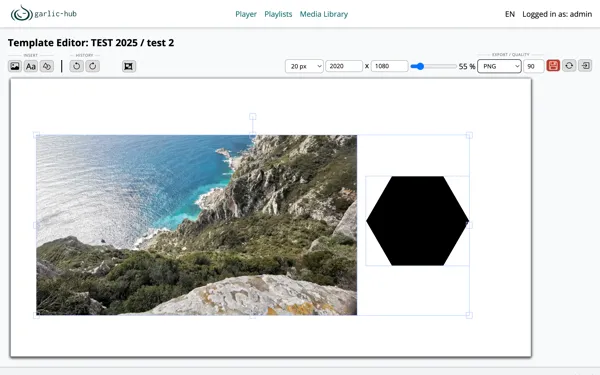Click the Logged in as: admin link
Image resolution: width=600 pixels, height=375 pixels.
pyautogui.click(x=557, y=14)
